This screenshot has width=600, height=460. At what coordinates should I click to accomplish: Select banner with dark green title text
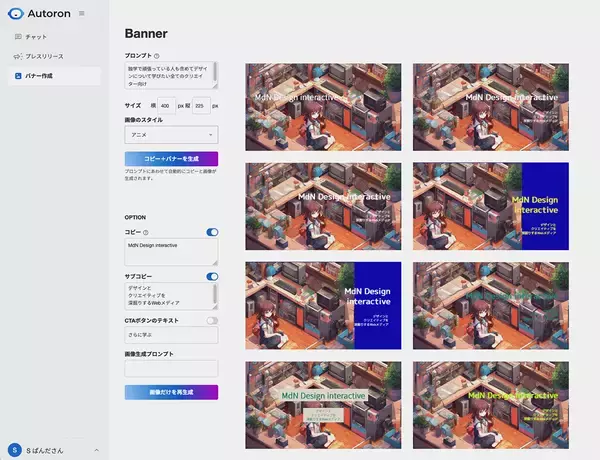(x=491, y=306)
